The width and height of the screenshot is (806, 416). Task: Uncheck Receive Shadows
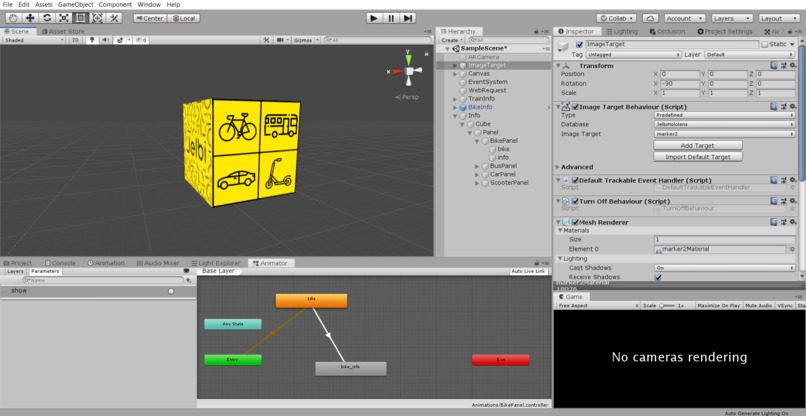pyautogui.click(x=658, y=277)
